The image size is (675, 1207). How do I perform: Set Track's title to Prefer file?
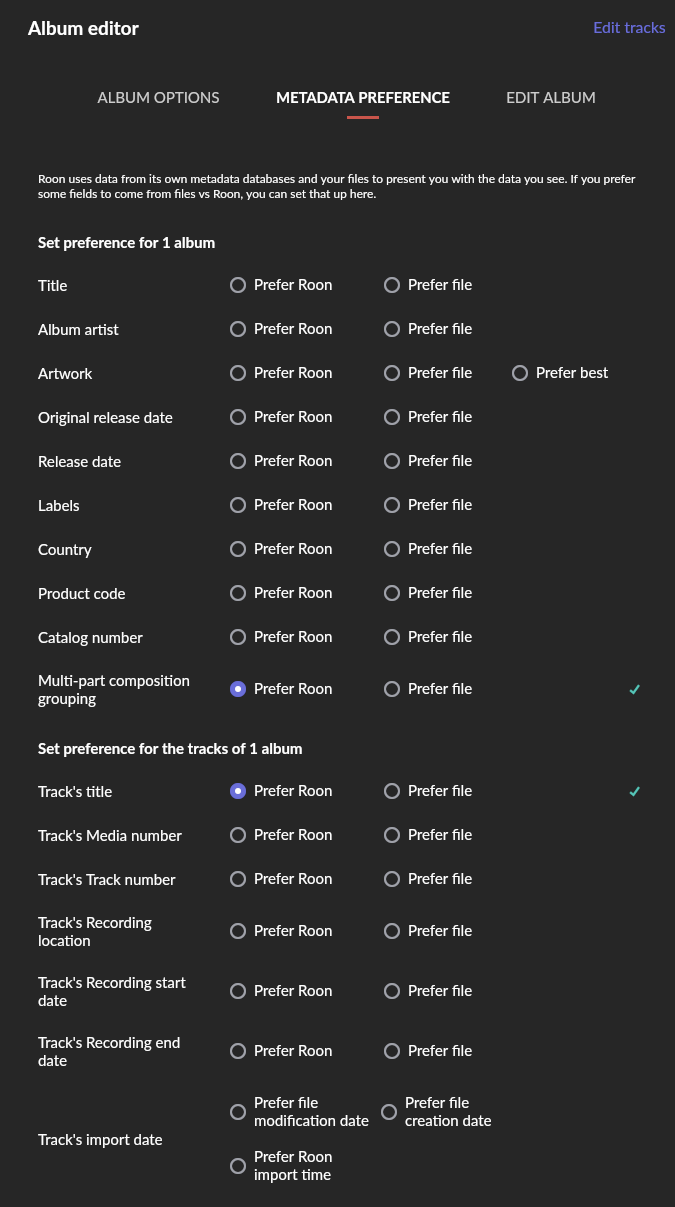(x=392, y=791)
